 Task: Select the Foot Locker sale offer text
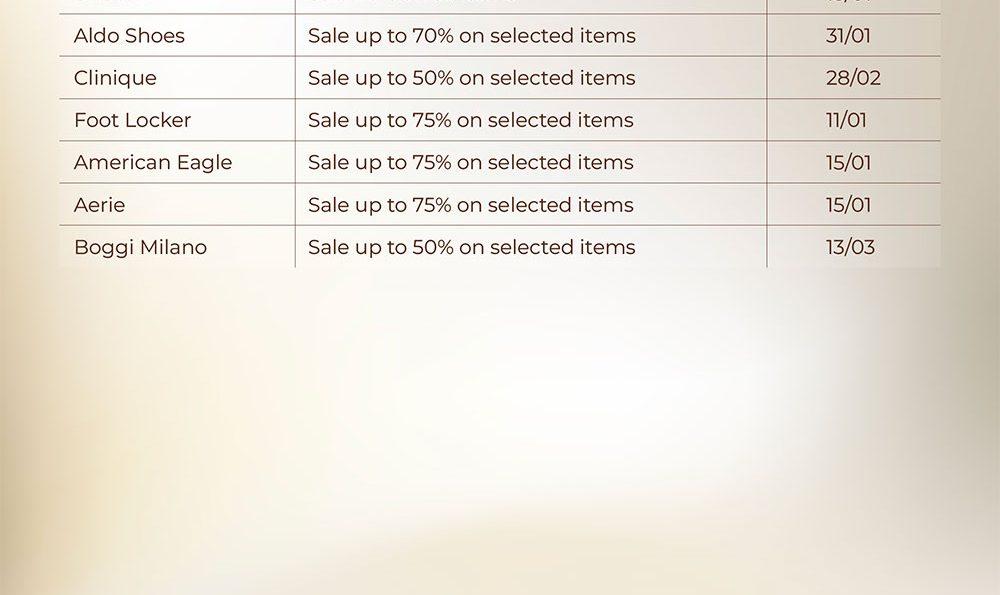[x=470, y=120]
